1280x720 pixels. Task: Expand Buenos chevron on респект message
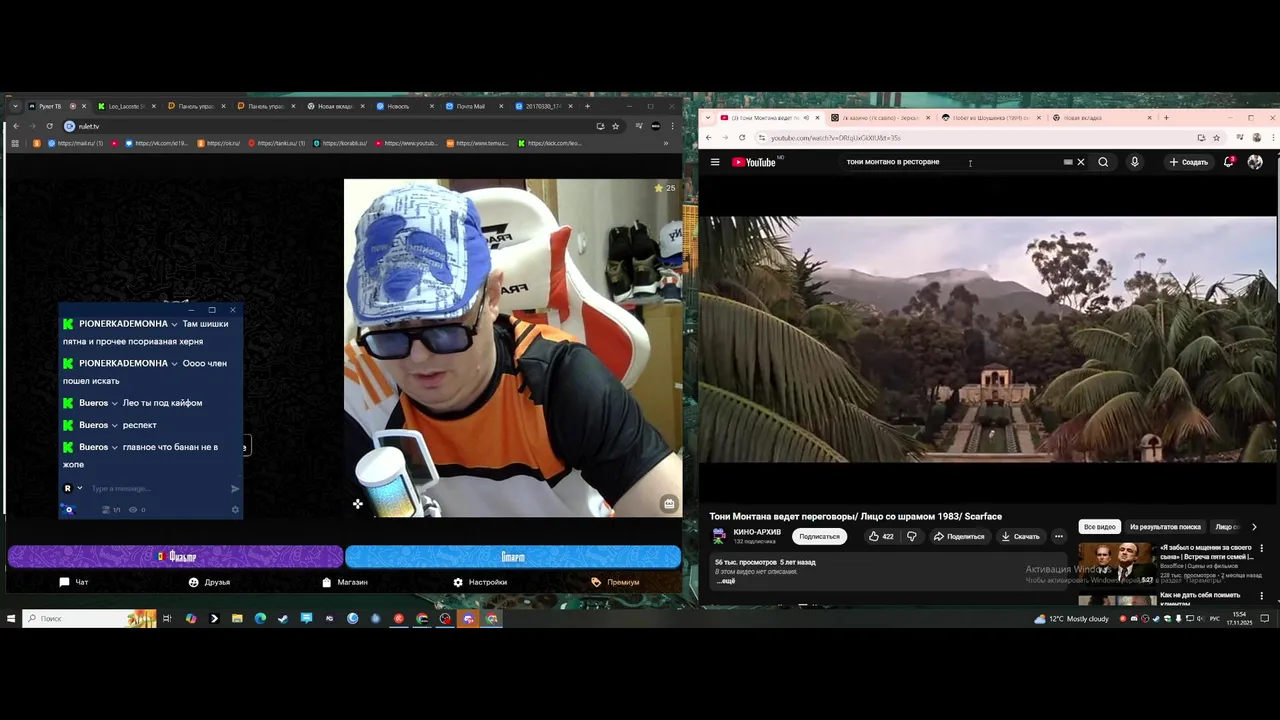[x=114, y=425]
